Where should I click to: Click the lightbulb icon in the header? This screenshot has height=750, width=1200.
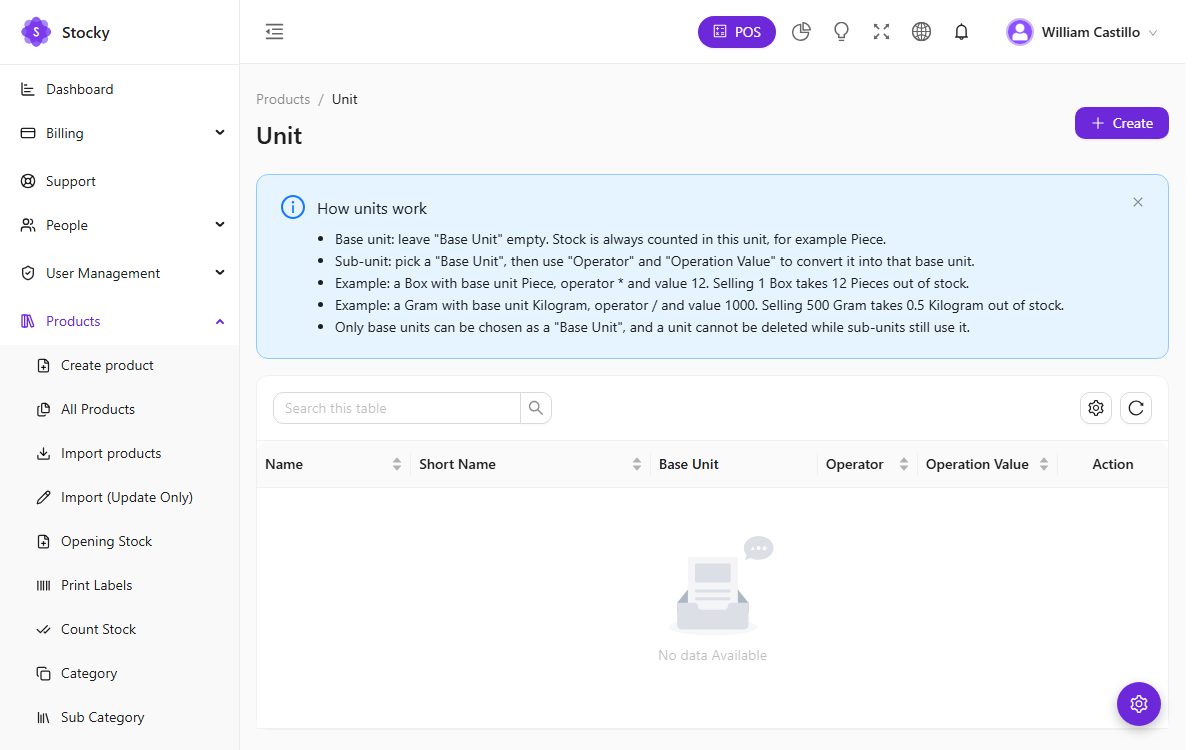[x=841, y=32]
